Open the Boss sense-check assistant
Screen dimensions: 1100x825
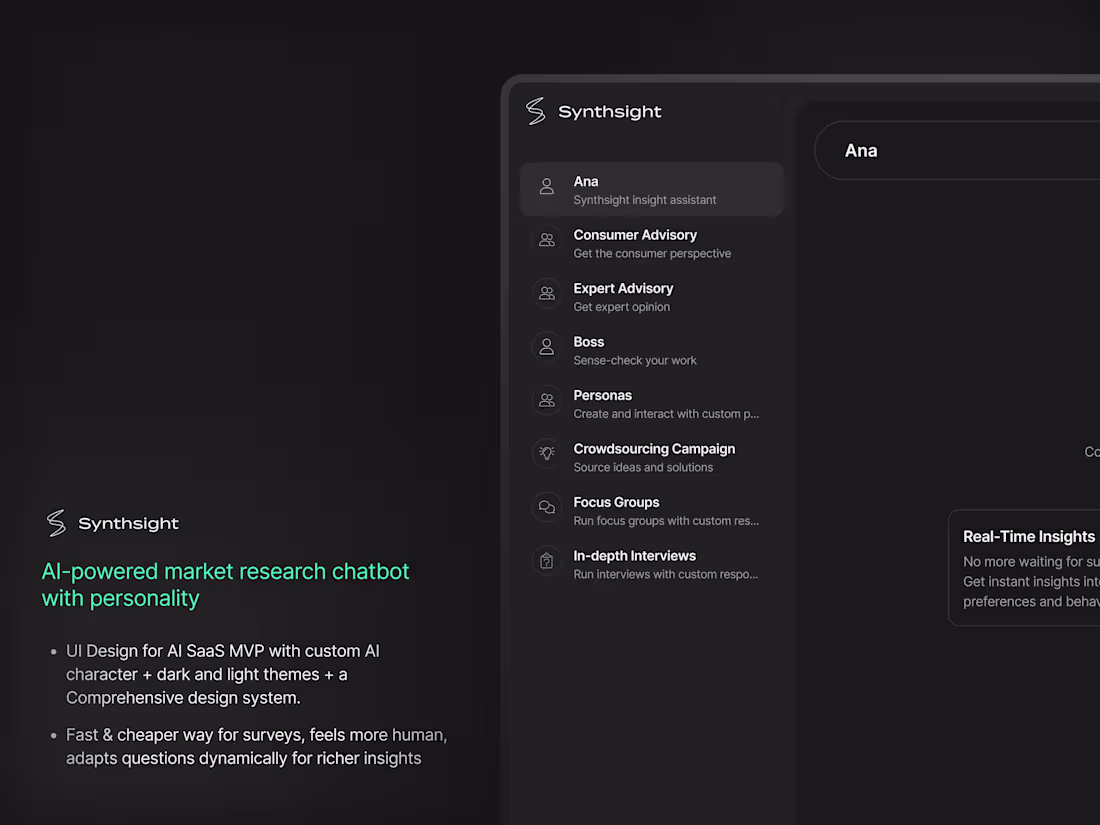coord(652,350)
